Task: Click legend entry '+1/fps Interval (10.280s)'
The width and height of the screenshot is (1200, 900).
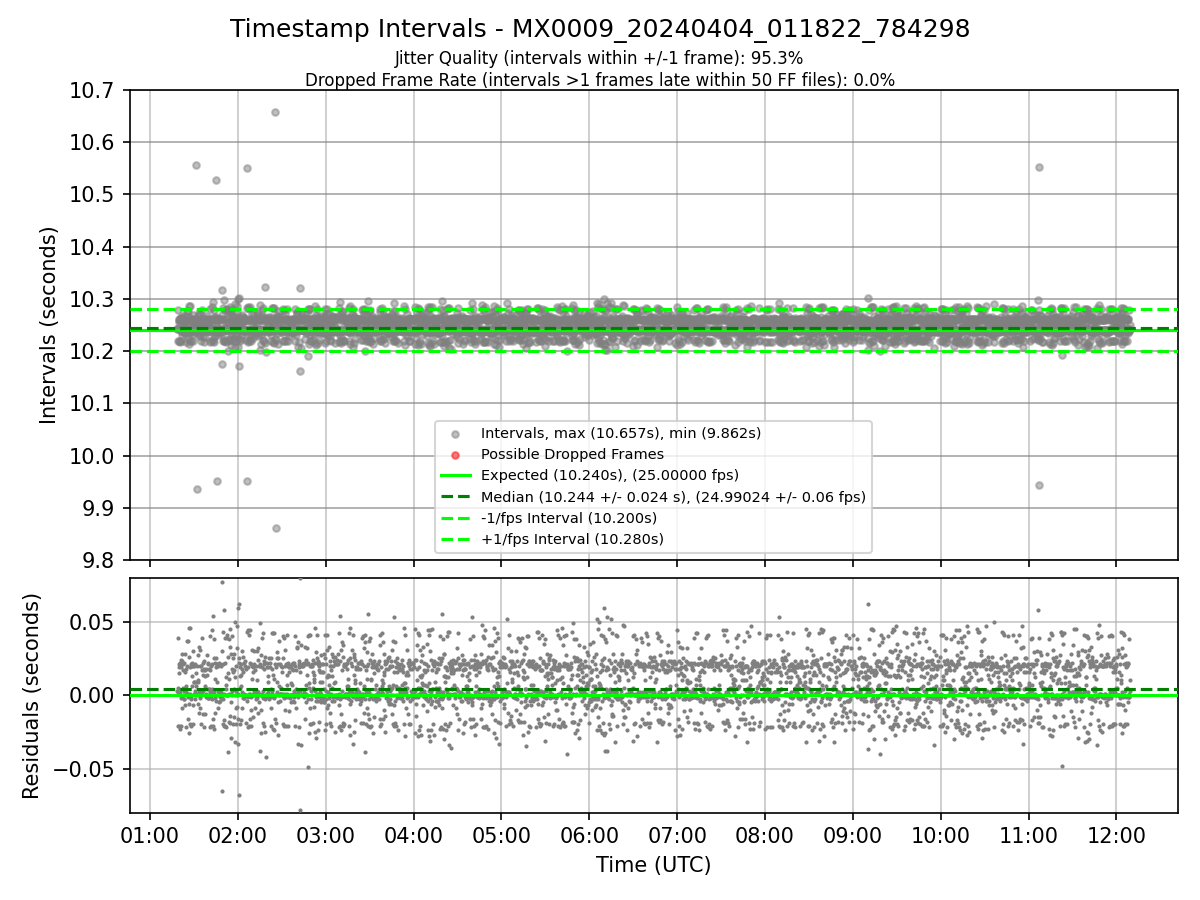Action: point(572,539)
